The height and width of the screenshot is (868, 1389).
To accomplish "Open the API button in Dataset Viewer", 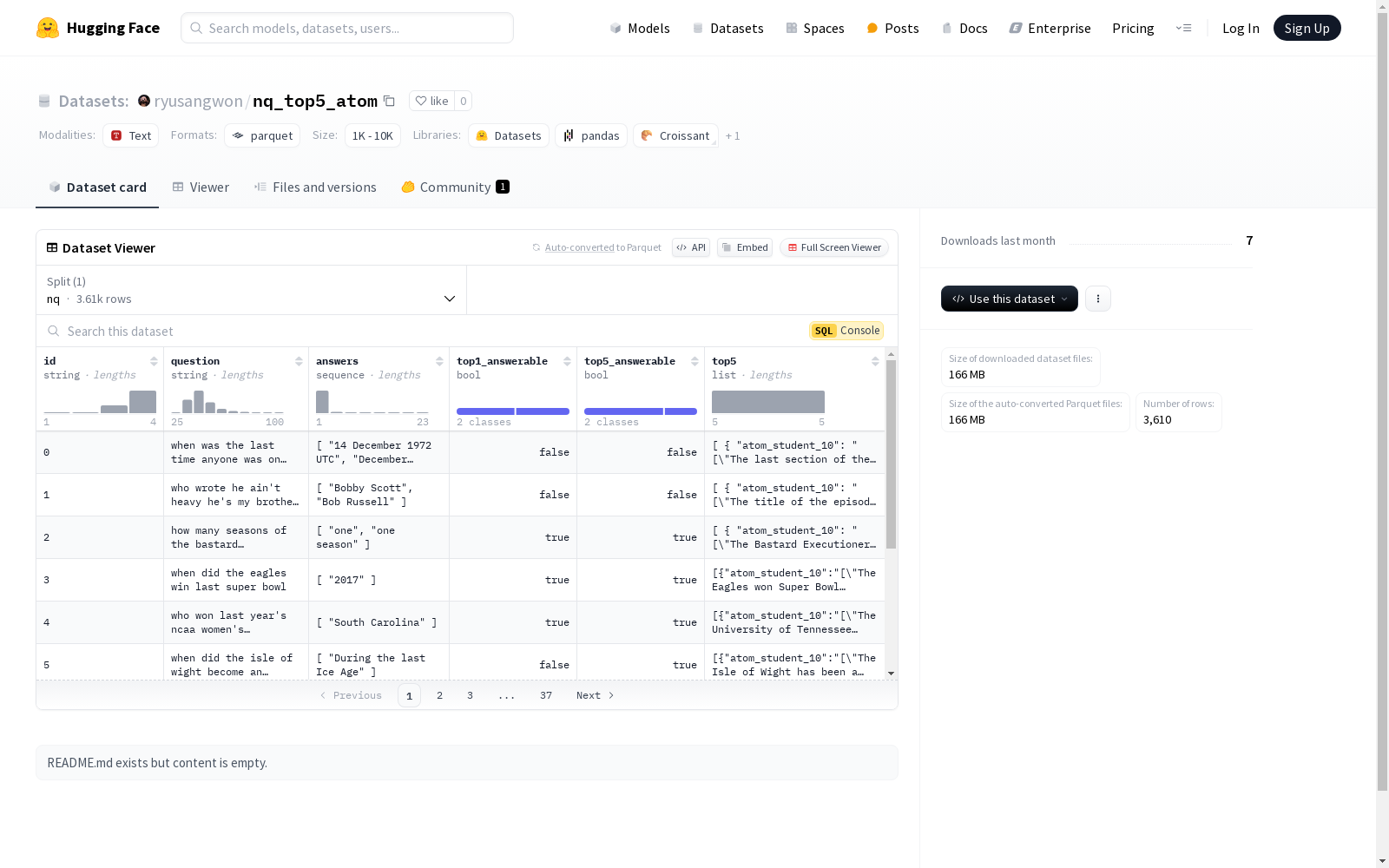I will tap(691, 247).
